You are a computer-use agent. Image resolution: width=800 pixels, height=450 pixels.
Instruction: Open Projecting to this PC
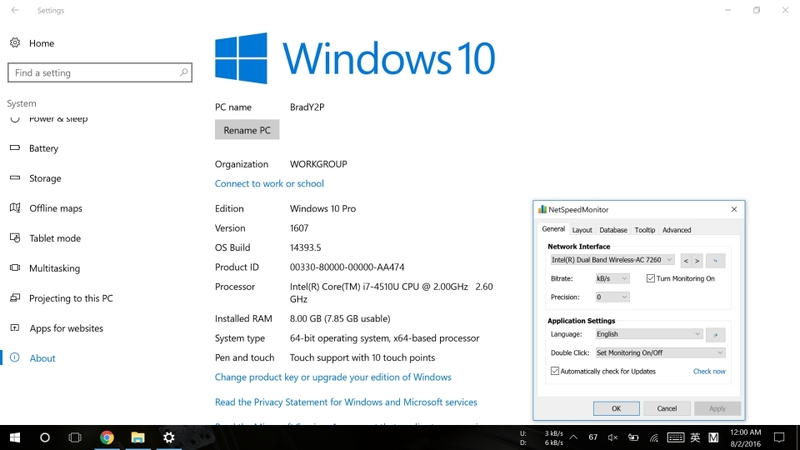(x=71, y=298)
